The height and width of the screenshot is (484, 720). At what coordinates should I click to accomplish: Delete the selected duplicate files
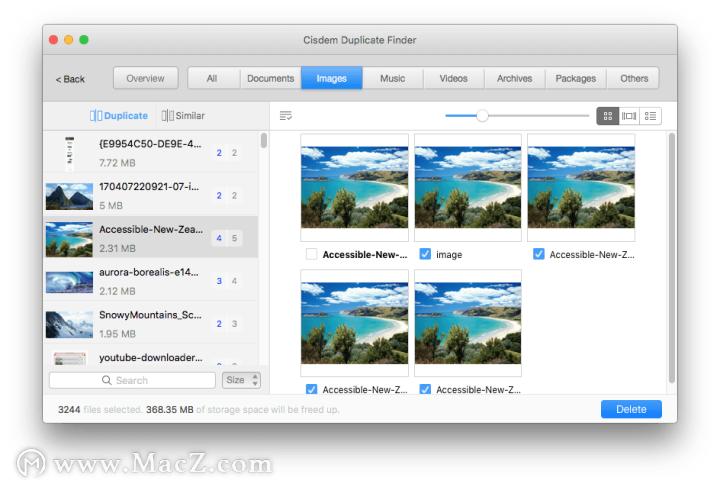pyautogui.click(x=631, y=409)
